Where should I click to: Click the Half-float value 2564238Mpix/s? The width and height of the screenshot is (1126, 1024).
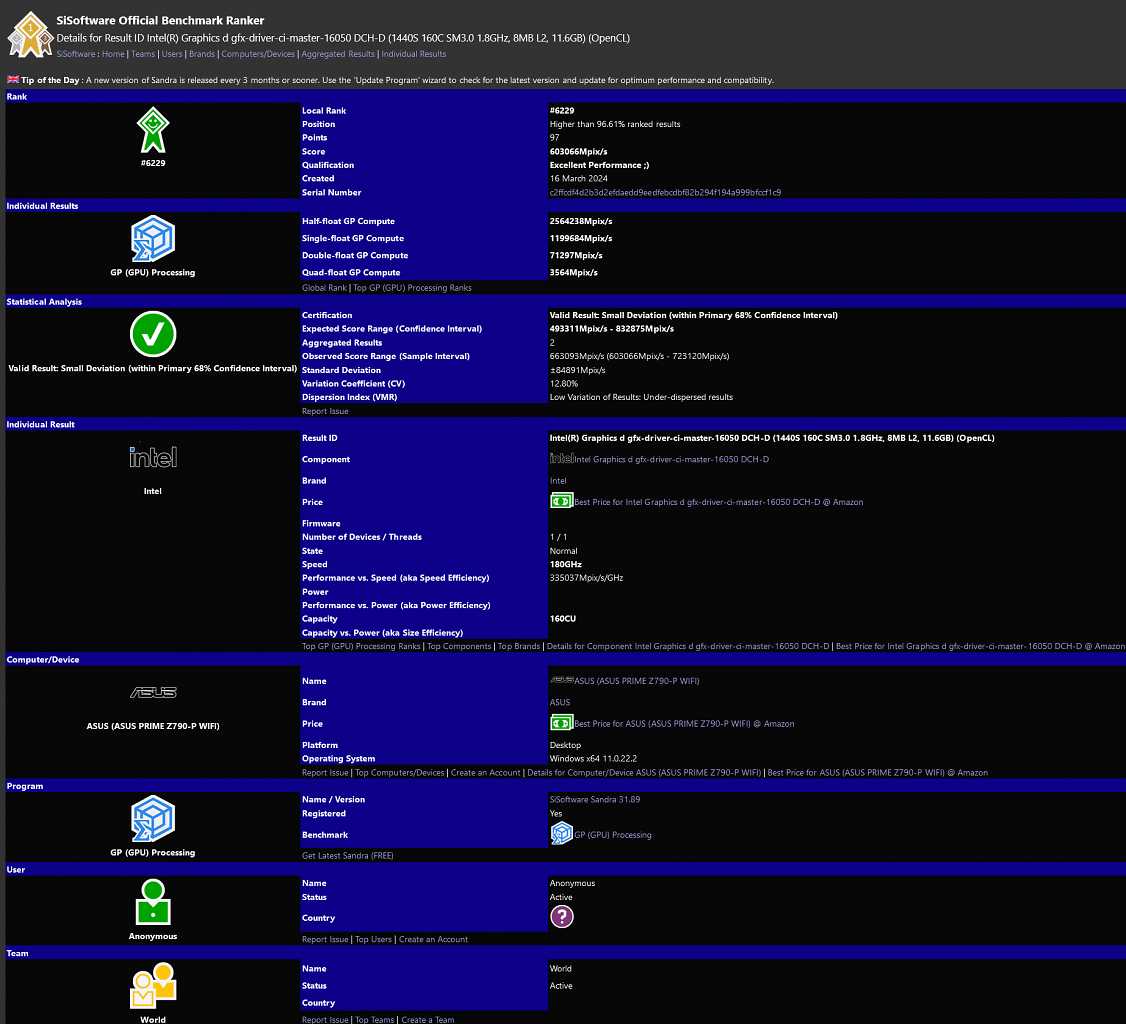click(581, 221)
